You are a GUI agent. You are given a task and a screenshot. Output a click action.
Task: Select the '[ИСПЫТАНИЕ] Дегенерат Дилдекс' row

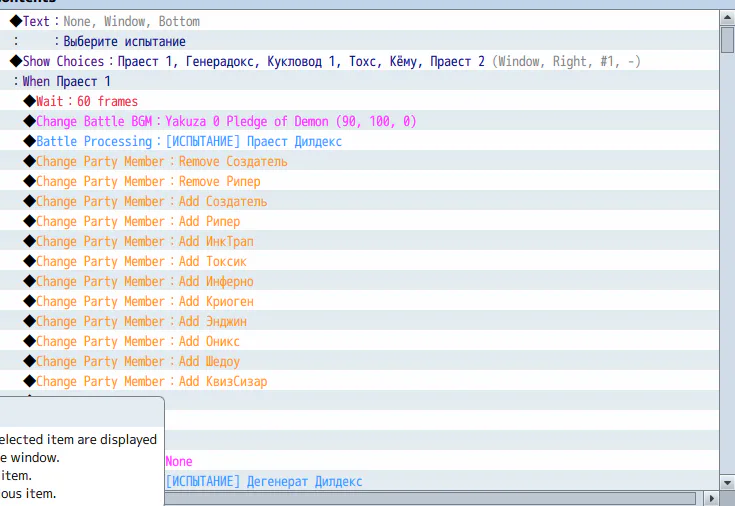pos(442,481)
